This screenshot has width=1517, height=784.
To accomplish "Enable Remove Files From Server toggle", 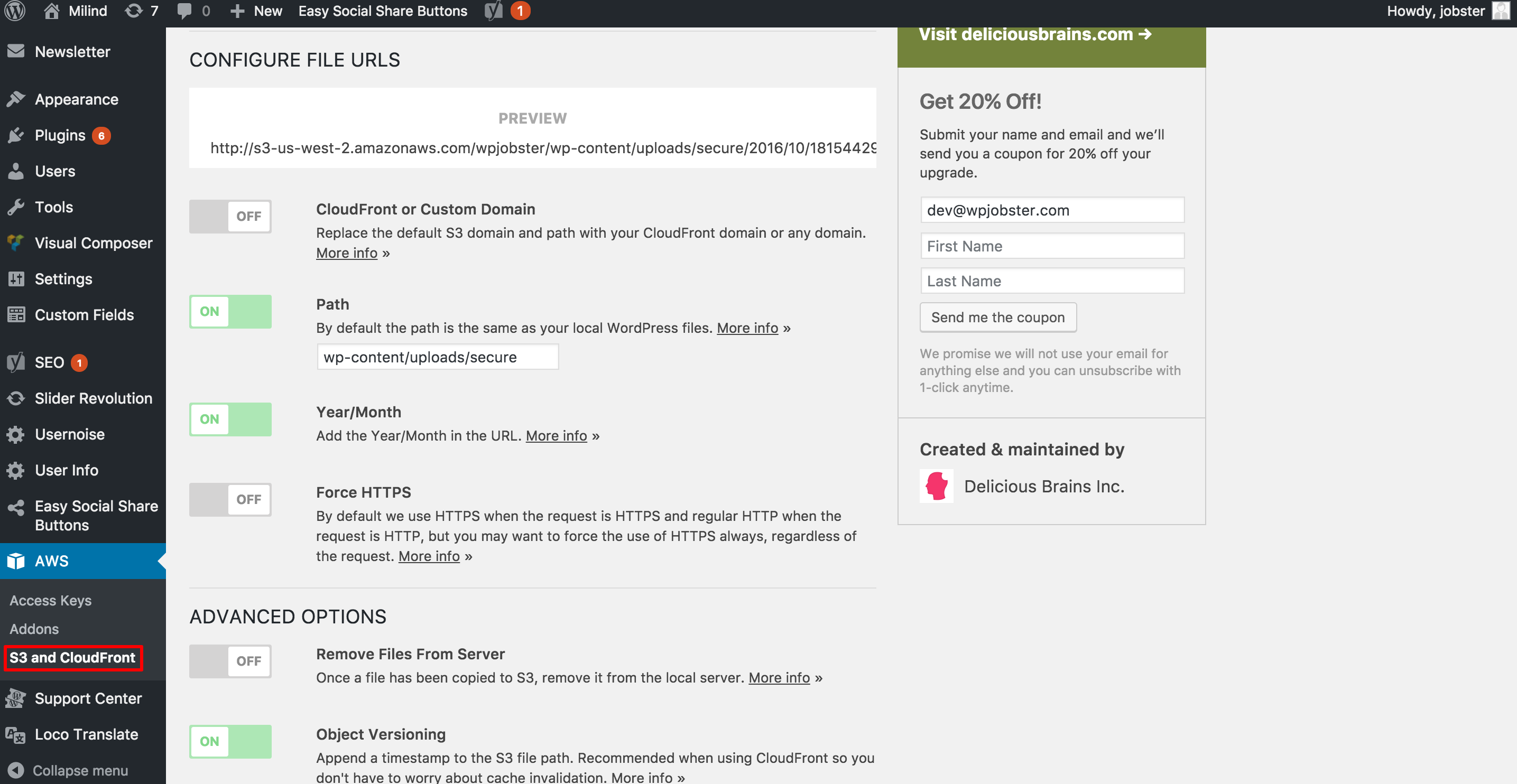I will pyautogui.click(x=230, y=661).
